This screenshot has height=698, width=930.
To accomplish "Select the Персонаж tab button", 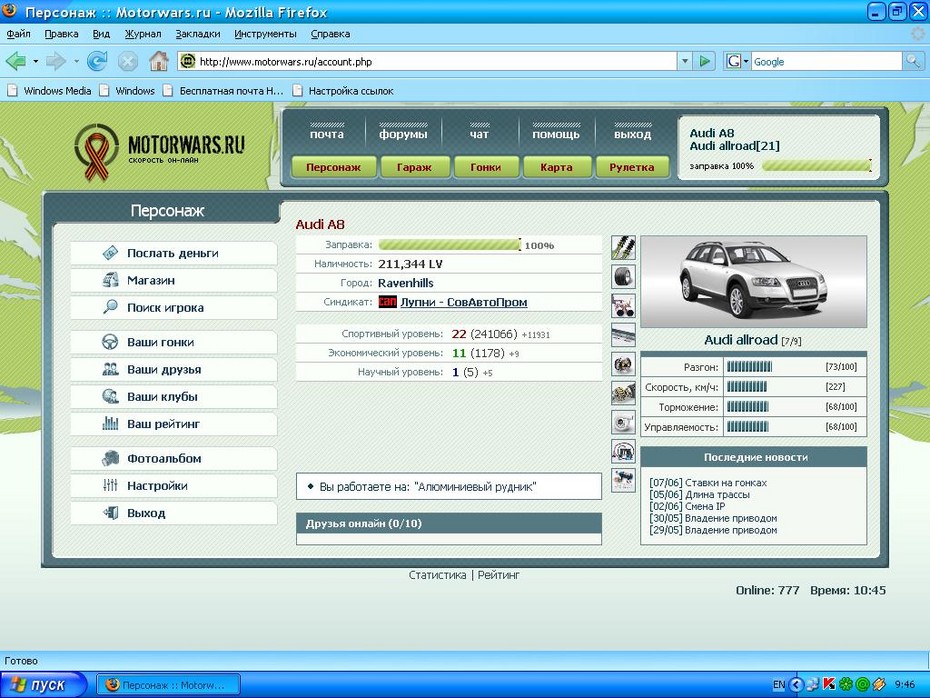I will [333, 167].
